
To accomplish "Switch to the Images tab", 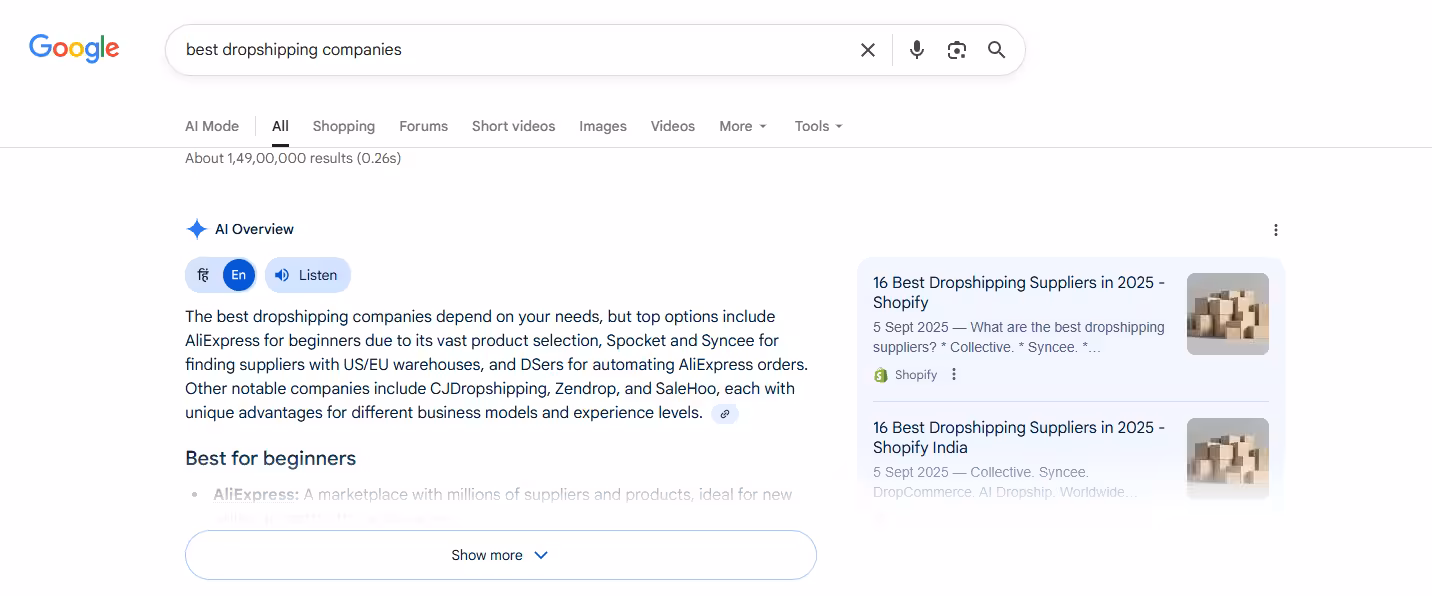I will pyautogui.click(x=603, y=126).
